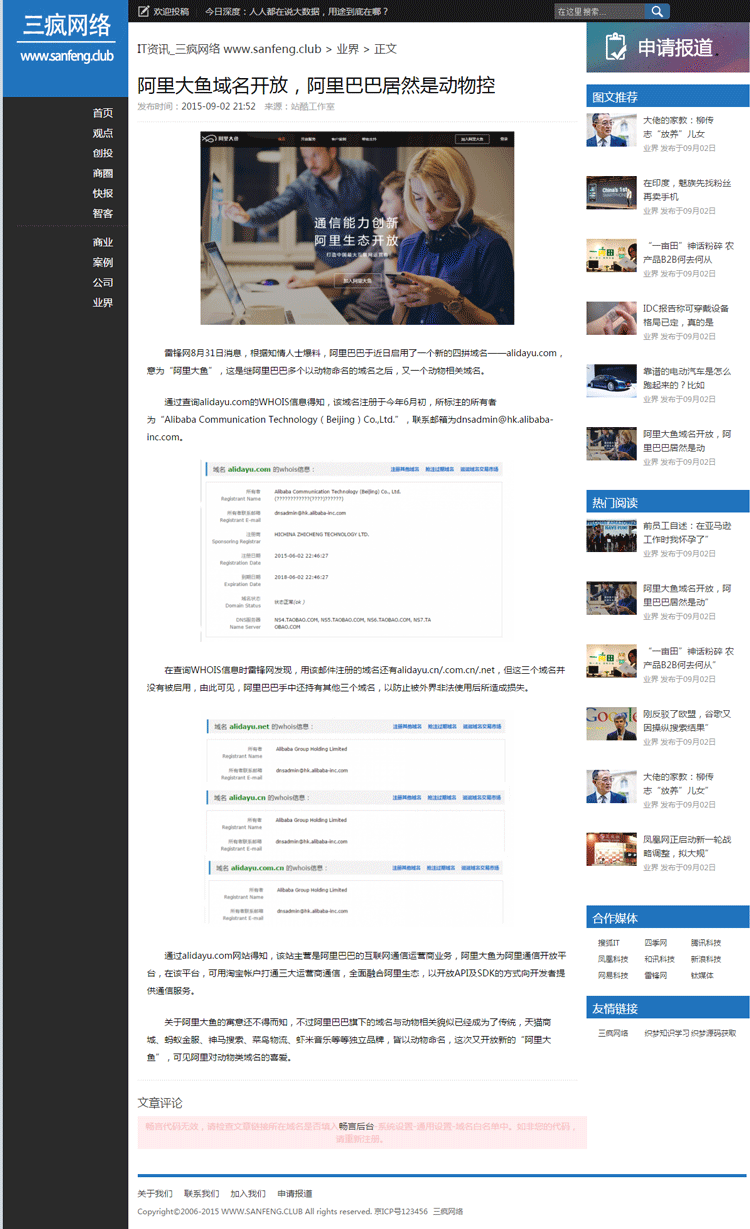This screenshot has width=750, height=1229.
Task: Click friend link 织梦源码获取
Action: coord(713,1033)
